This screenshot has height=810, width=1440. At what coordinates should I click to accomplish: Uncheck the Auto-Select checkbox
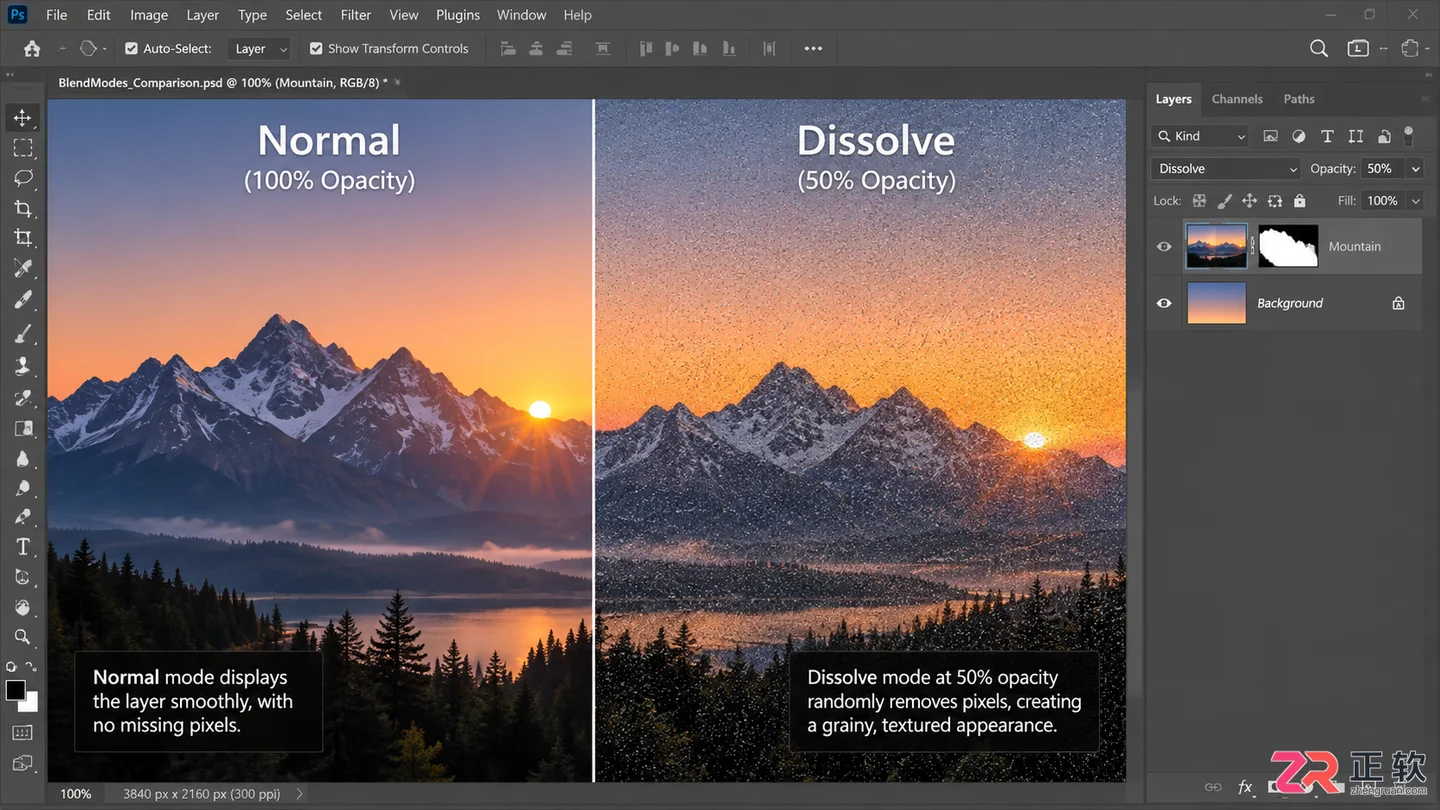pyautogui.click(x=131, y=48)
